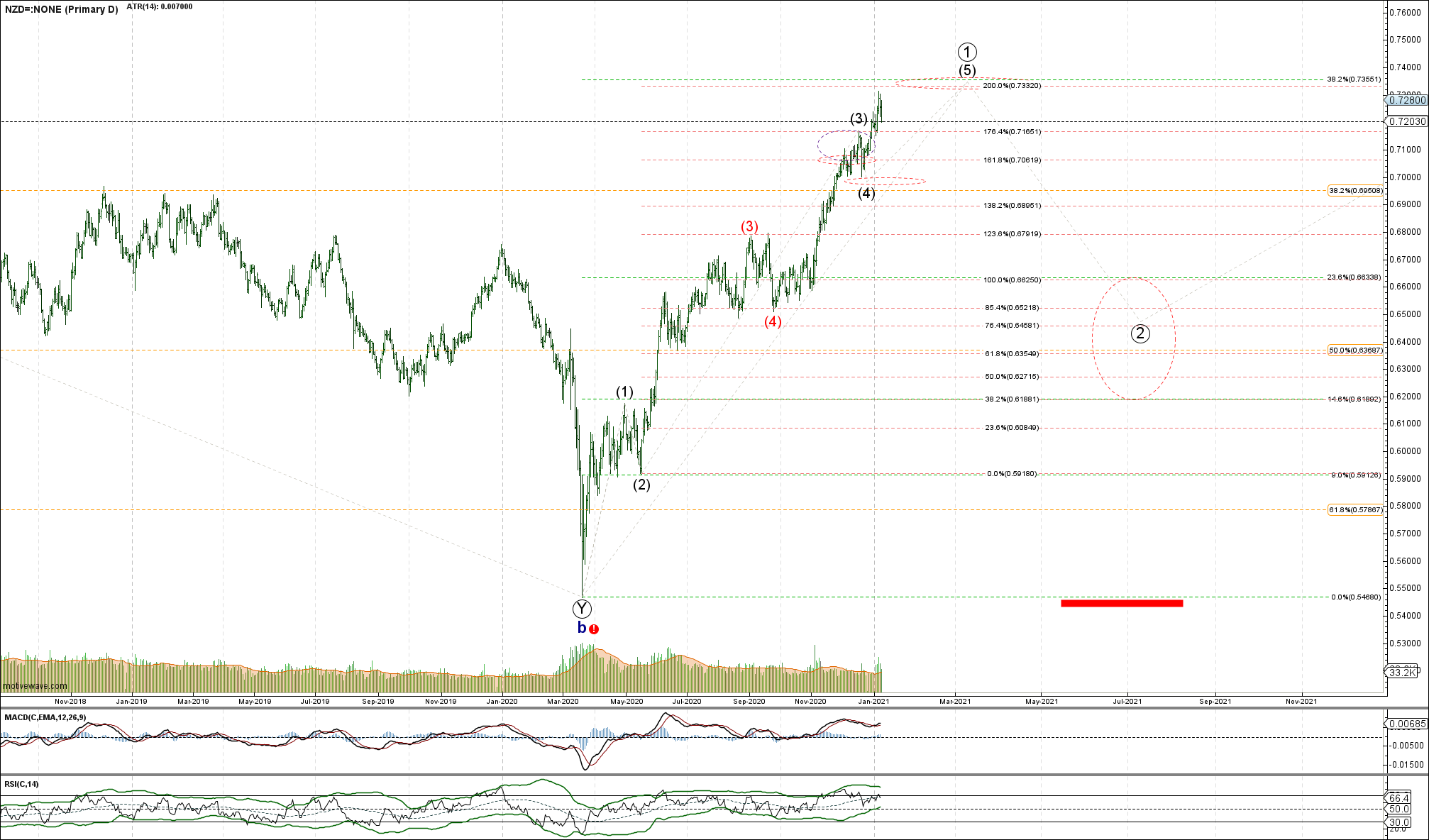
Task: Click the 33.2K volume value marker
Action: click(x=1402, y=672)
